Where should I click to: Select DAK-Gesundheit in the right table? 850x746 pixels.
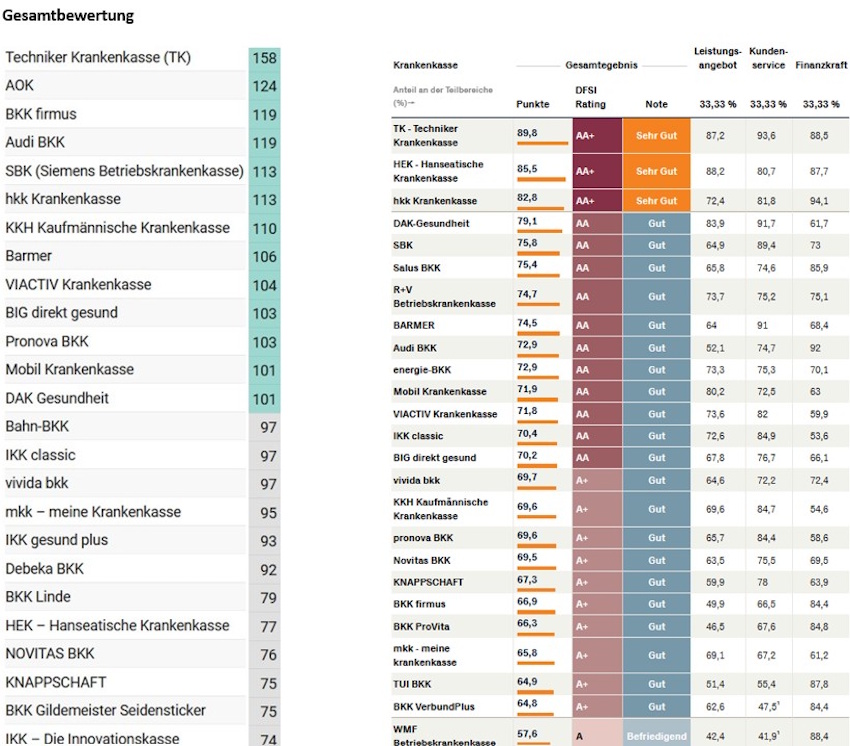point(431,223)
